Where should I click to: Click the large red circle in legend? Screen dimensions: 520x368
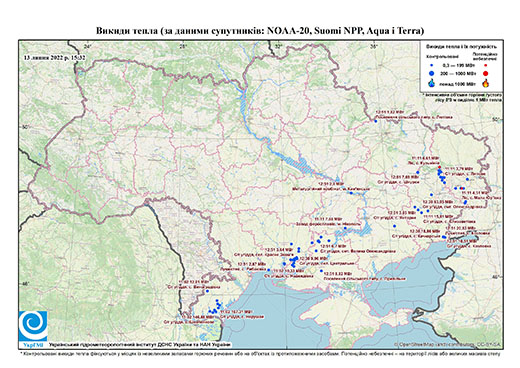coord(485,74)
